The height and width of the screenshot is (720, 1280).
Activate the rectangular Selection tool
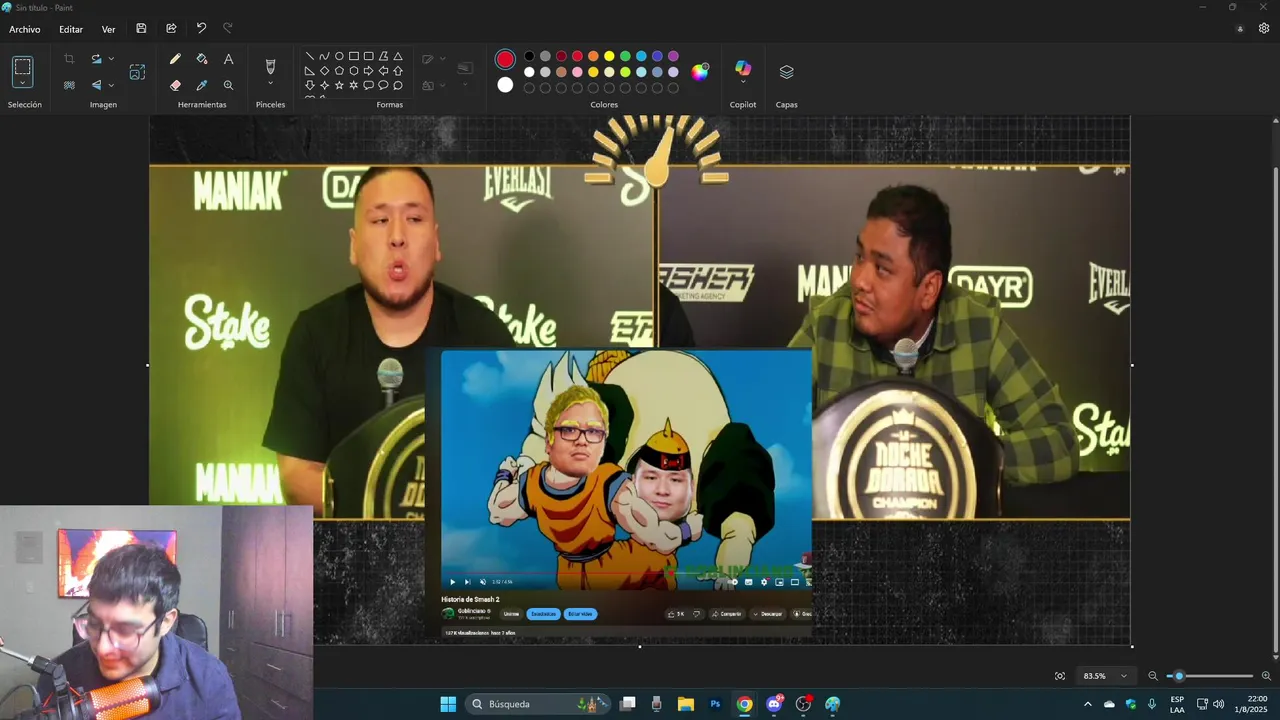tap(22, 67)
